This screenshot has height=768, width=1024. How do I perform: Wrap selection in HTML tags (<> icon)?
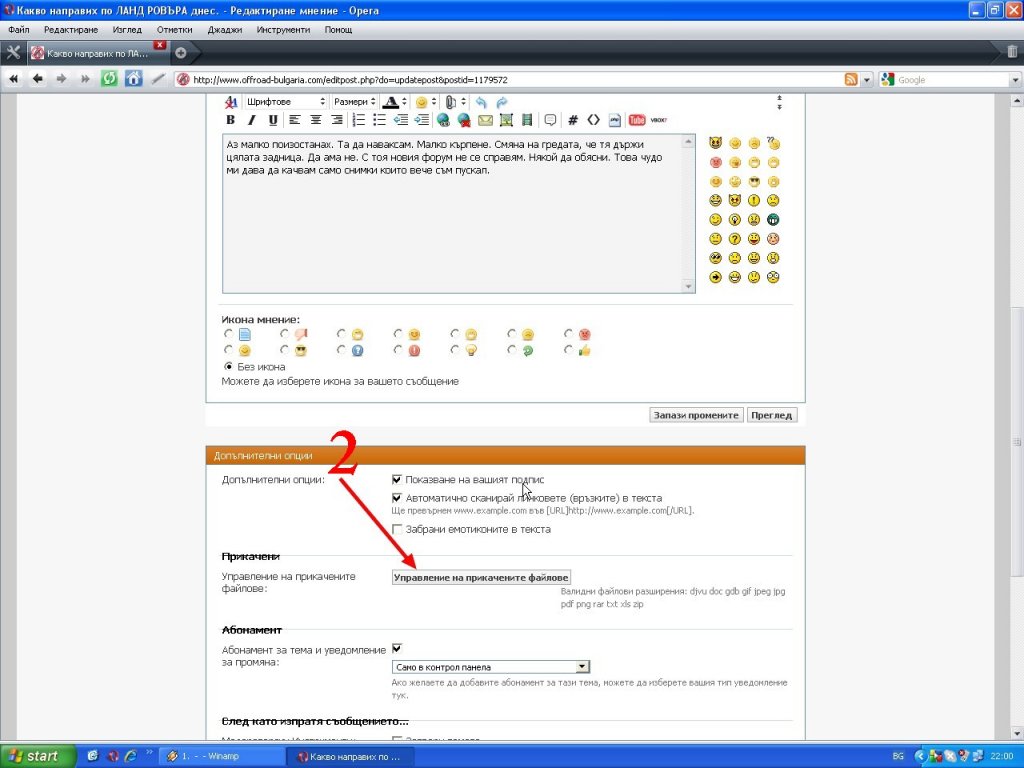[x=594, y=120]
